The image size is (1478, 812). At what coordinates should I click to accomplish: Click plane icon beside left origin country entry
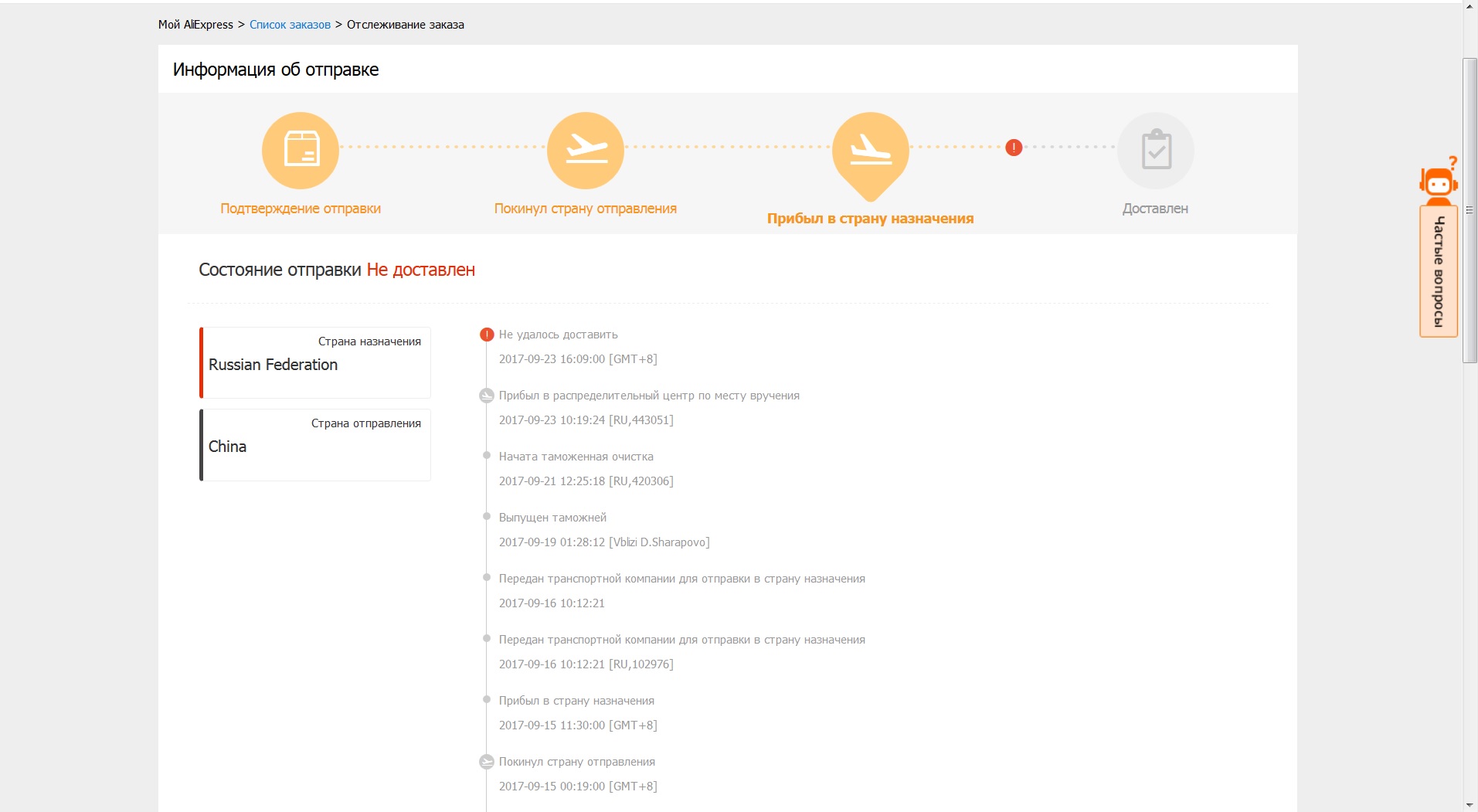[x=487, y=762]
